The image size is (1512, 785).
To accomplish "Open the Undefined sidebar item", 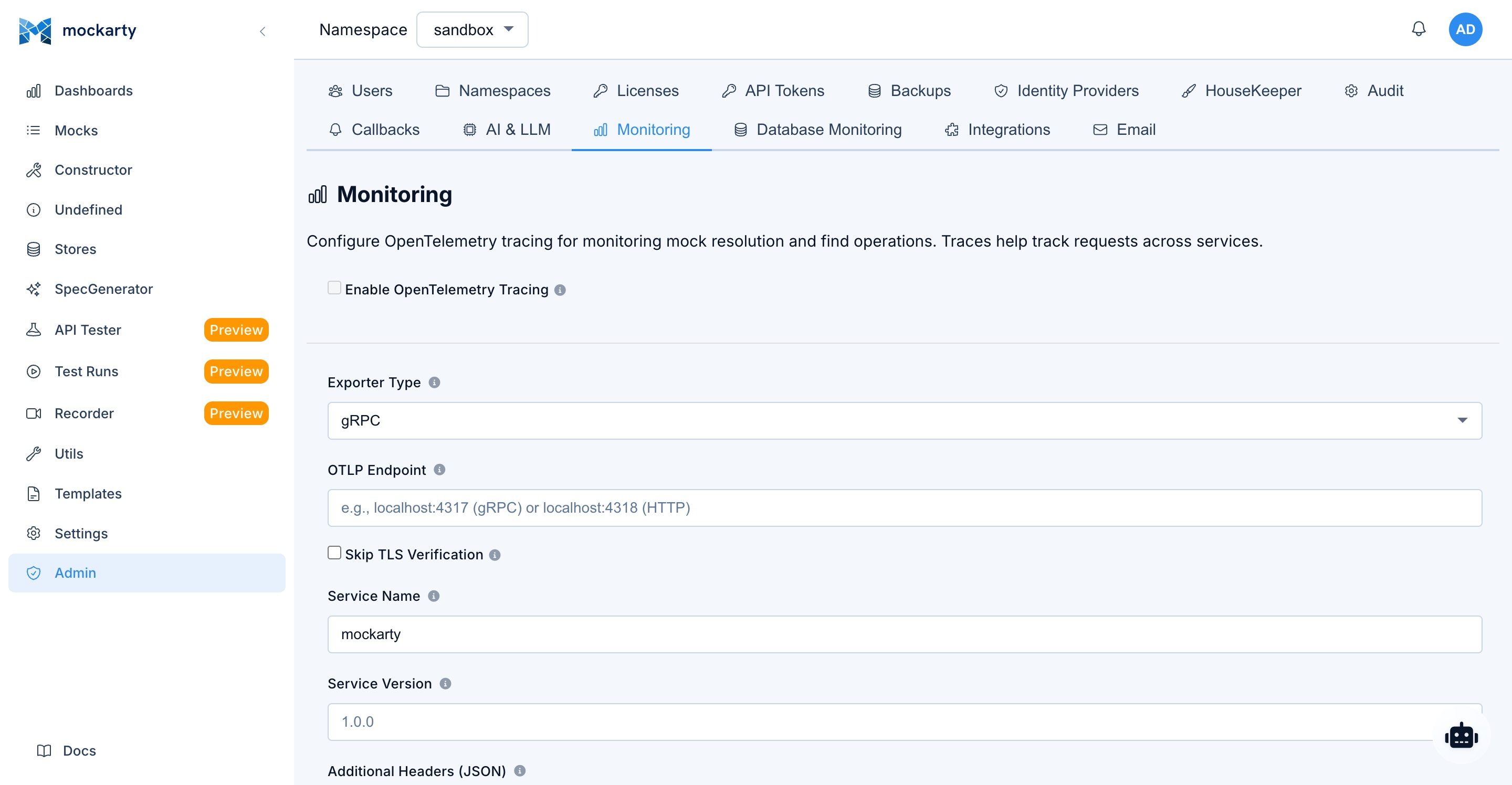I will pyautogui.click(x=147, y=209).
